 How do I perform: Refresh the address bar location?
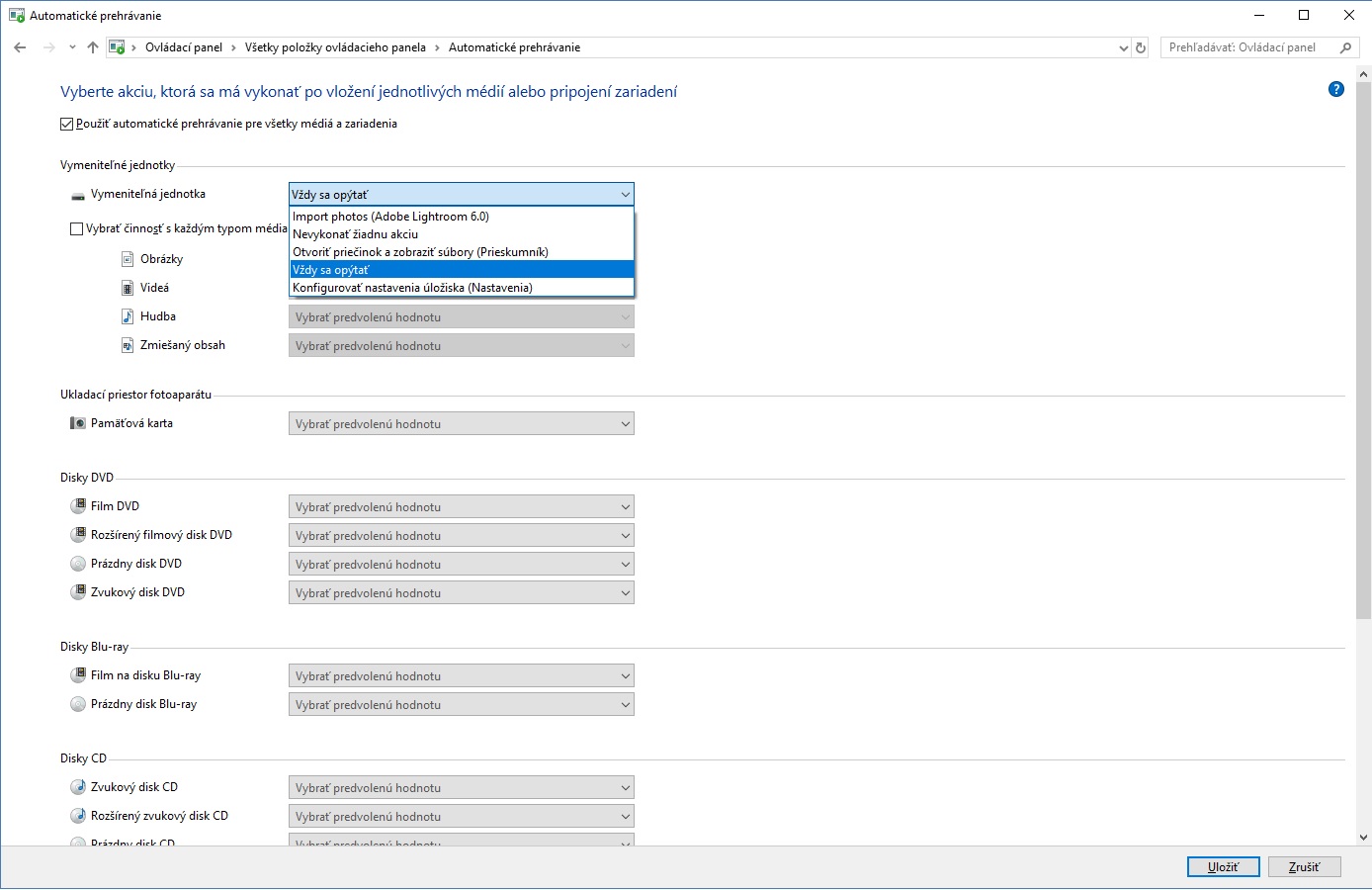tap(1141, 47)
